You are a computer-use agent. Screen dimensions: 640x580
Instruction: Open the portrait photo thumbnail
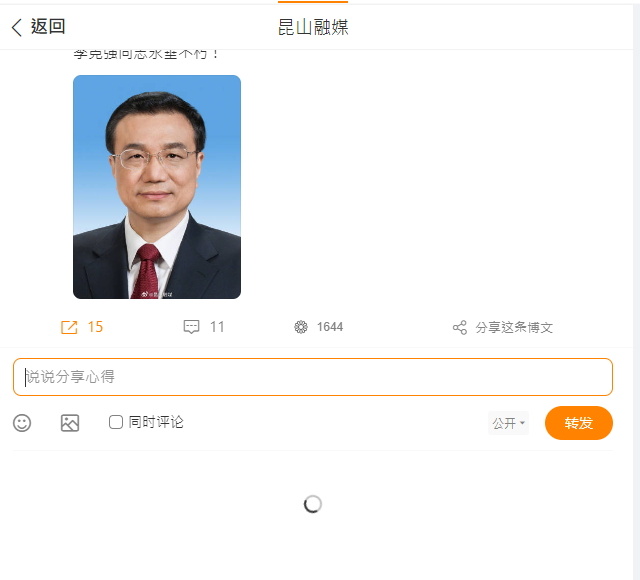pyautogui.click(x=157, y=187)
